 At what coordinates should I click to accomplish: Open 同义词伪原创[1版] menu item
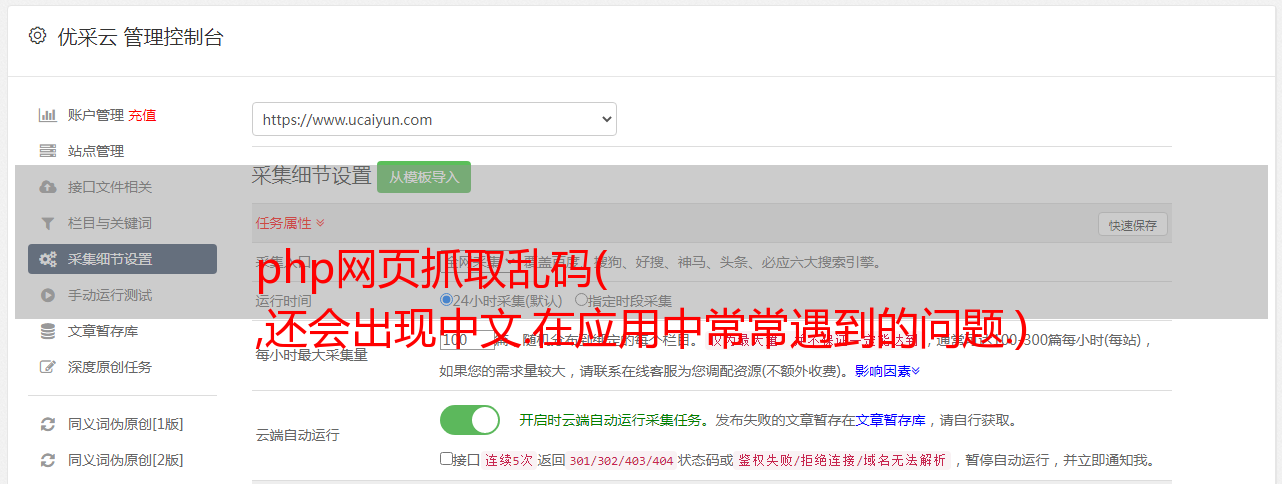(125, 424)
